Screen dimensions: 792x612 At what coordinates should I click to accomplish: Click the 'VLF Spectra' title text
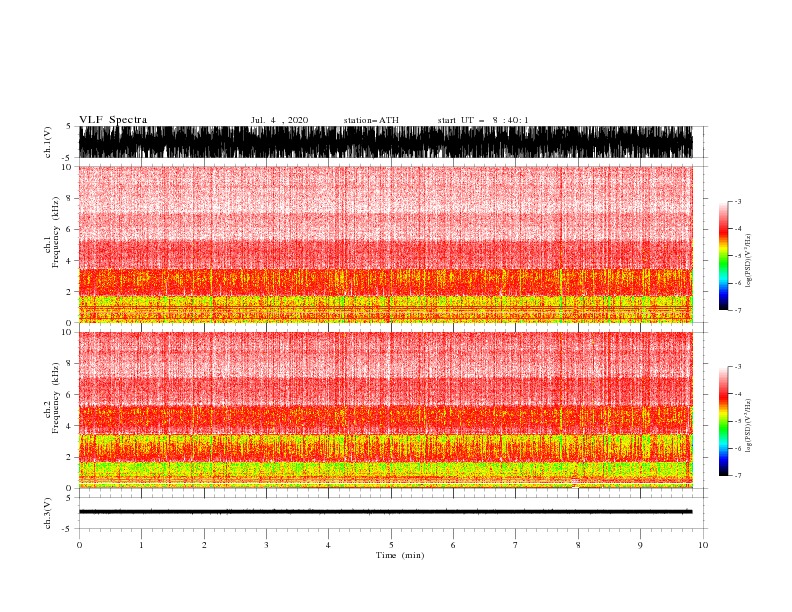click(x=113, y=120)
